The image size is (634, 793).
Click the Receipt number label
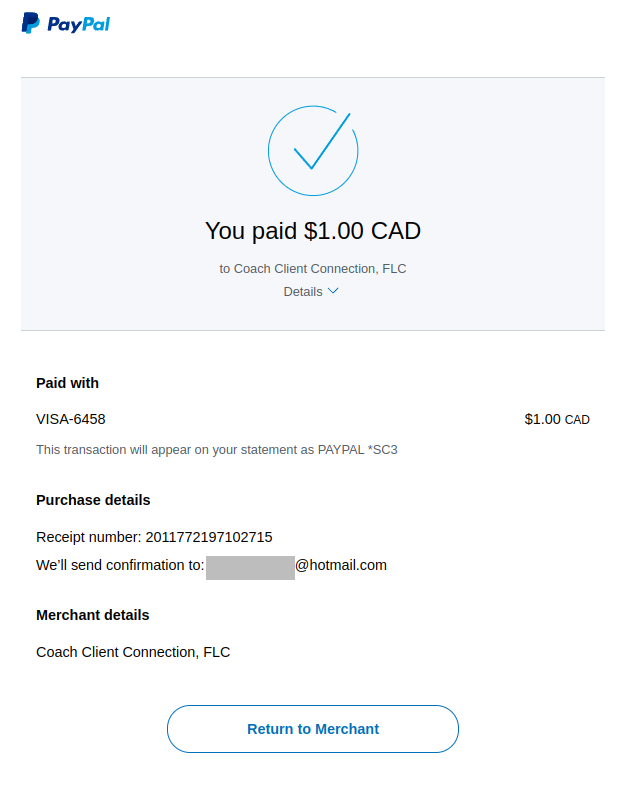89,537
